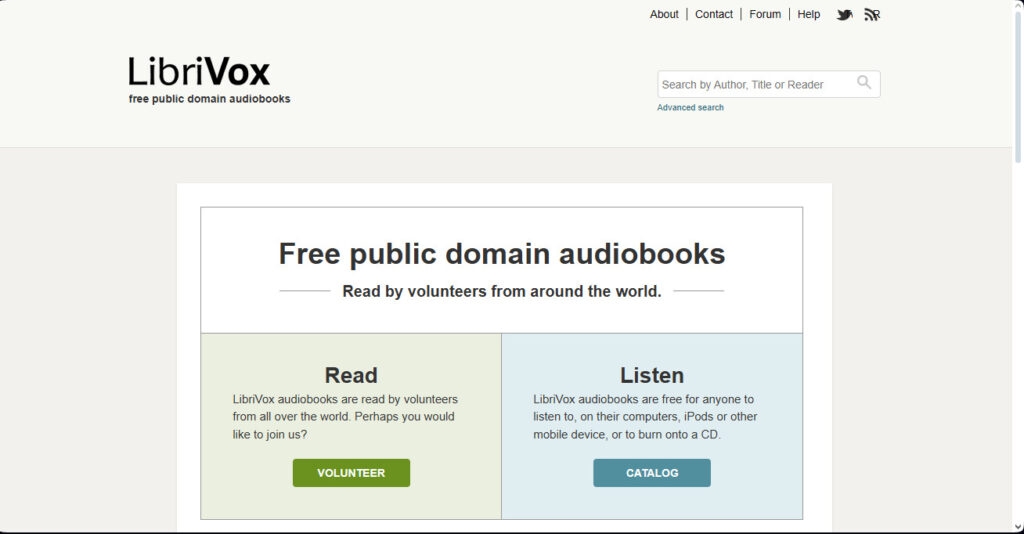Open the Contact menu link
1024x534 pixels.
tap(713, 14)
